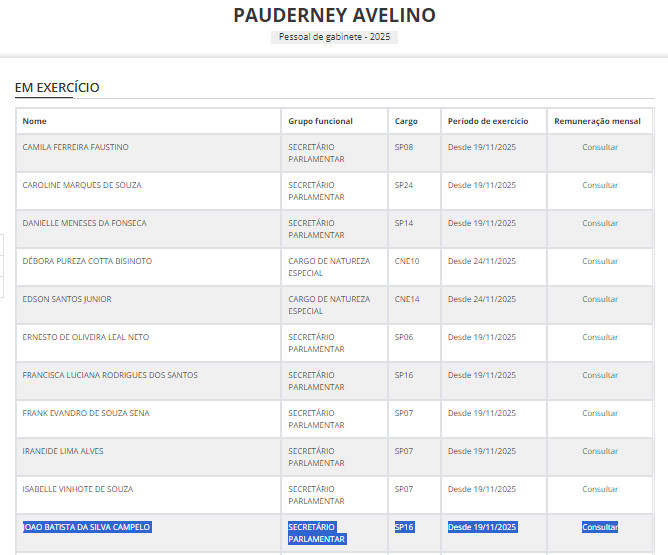Click the PAUDERNEY AVELINO page title
The image size is (668, 555).
(334, 15)
